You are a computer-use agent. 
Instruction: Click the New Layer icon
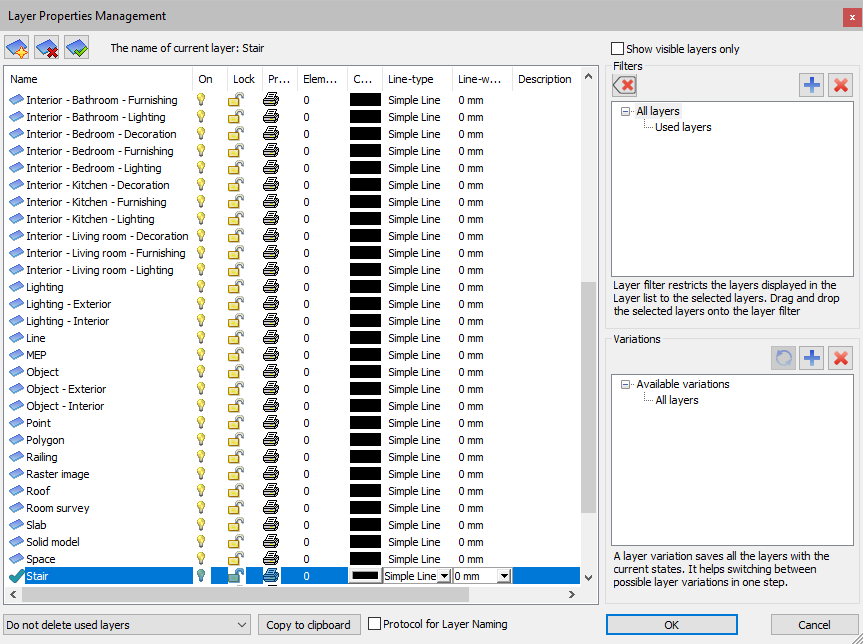18,48
